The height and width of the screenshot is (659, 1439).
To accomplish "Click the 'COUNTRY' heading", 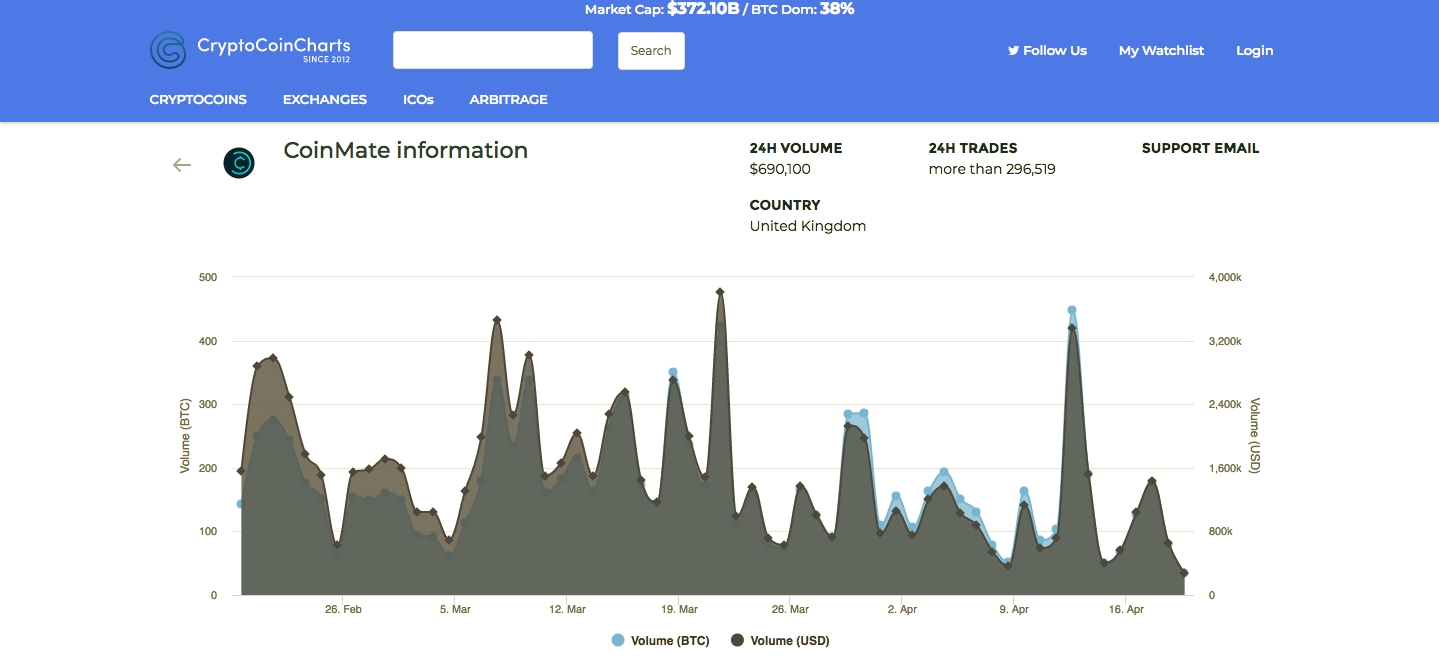I will pyautogui.click(x=785, y=205).
